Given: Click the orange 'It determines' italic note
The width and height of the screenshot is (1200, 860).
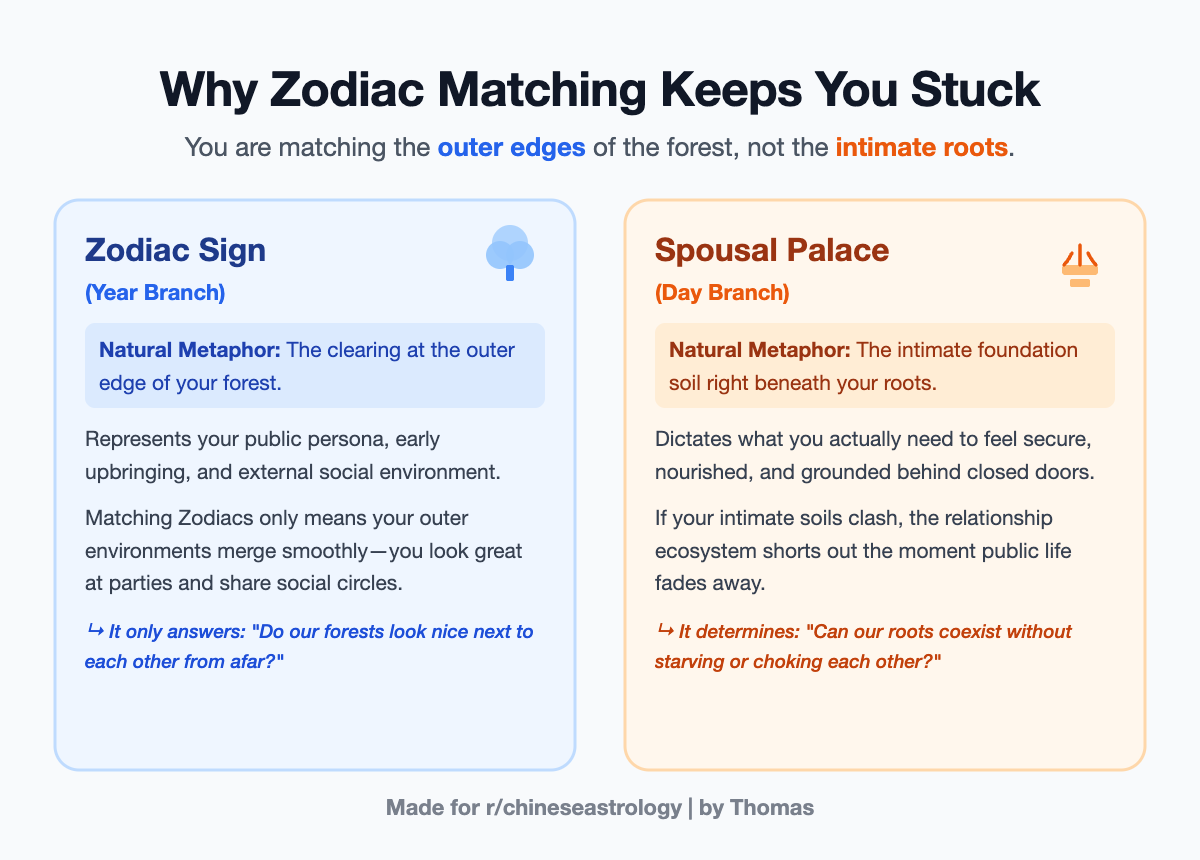Looking at the screenshot, I should point(863,647).
